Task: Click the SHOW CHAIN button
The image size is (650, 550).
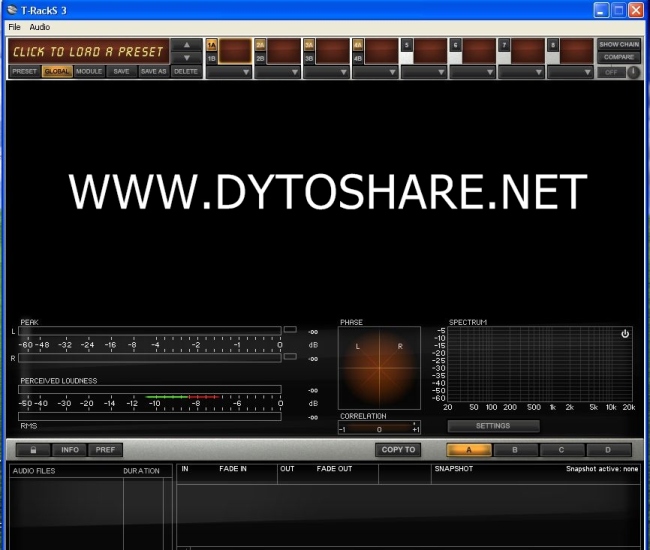Action: 619,44
